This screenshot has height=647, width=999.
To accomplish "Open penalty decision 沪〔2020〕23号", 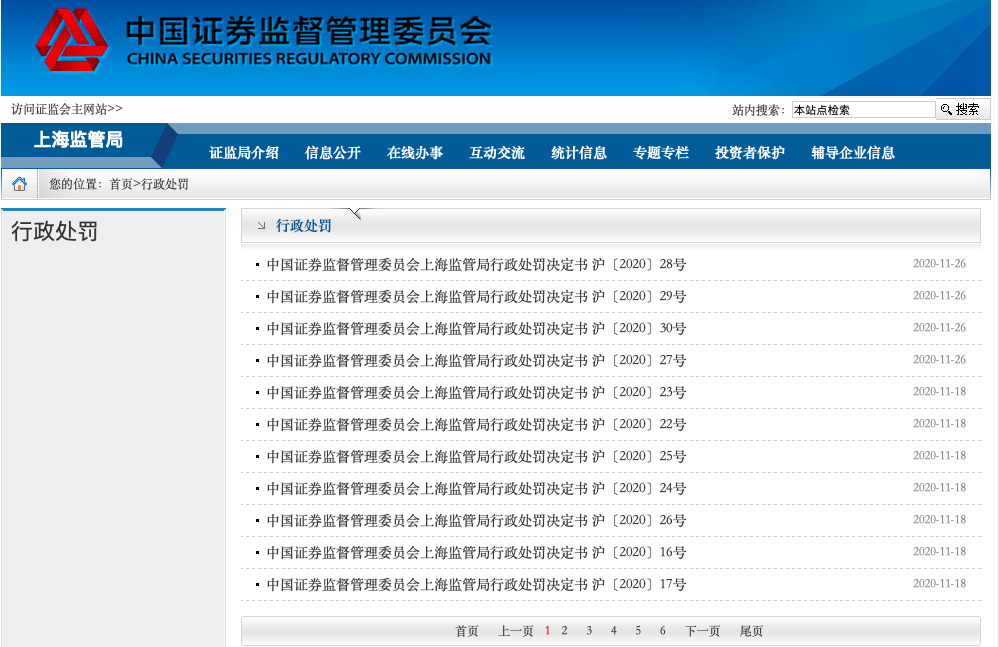I will tap(476, 393).
